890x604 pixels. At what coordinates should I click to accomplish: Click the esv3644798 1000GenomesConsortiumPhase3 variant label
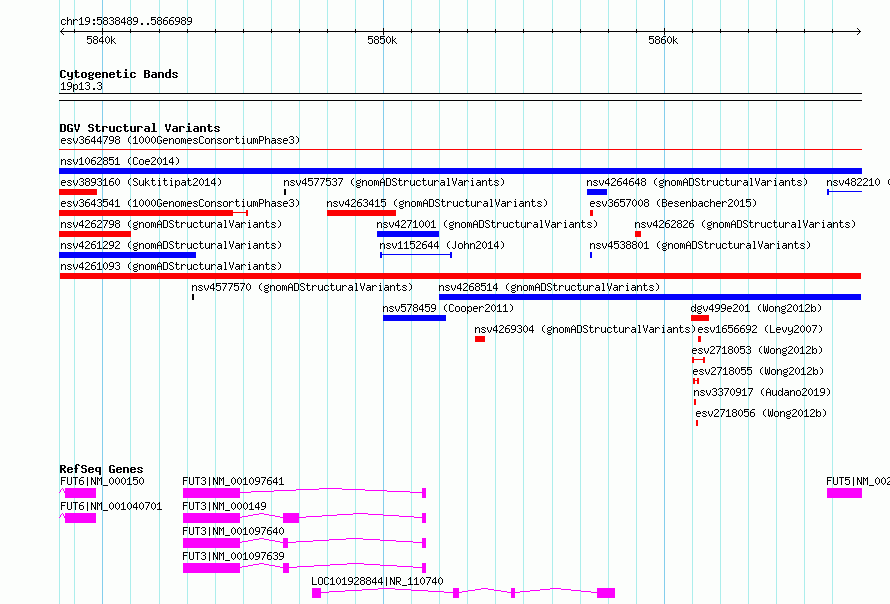pyautogui.click(x=180, y=140)
